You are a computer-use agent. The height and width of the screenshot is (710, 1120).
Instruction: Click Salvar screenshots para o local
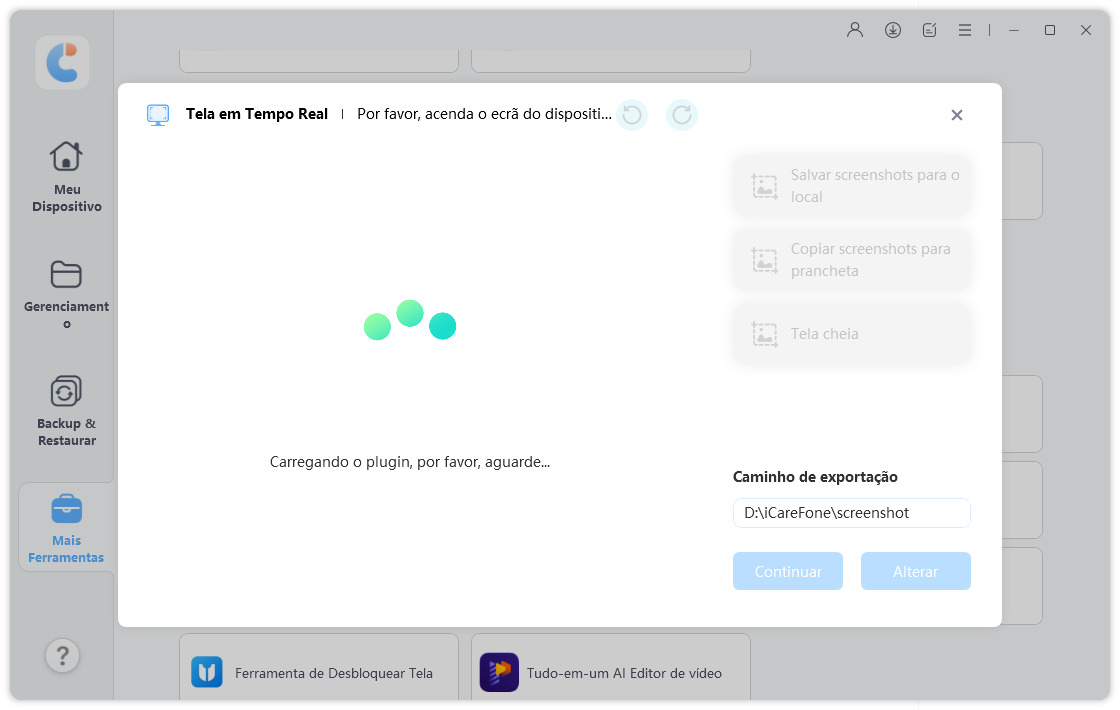852,186
